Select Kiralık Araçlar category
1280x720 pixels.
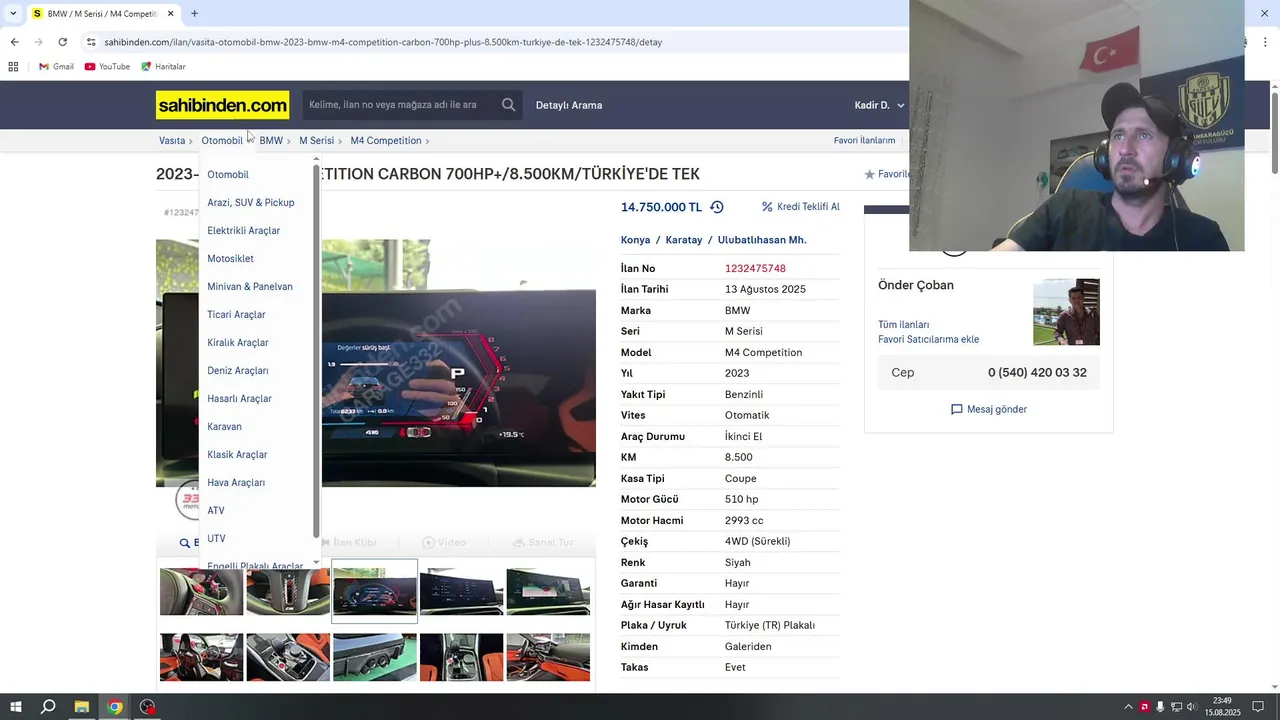point(238,343)
